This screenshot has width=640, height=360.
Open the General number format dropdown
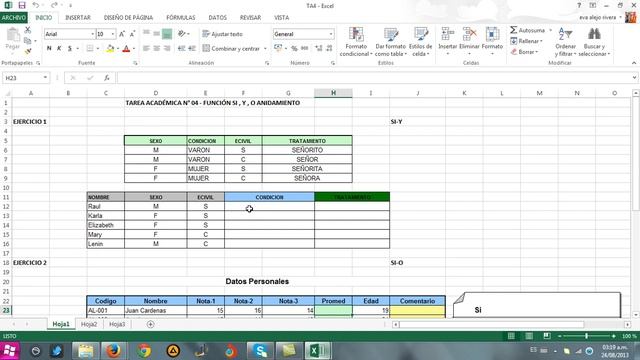331,34
